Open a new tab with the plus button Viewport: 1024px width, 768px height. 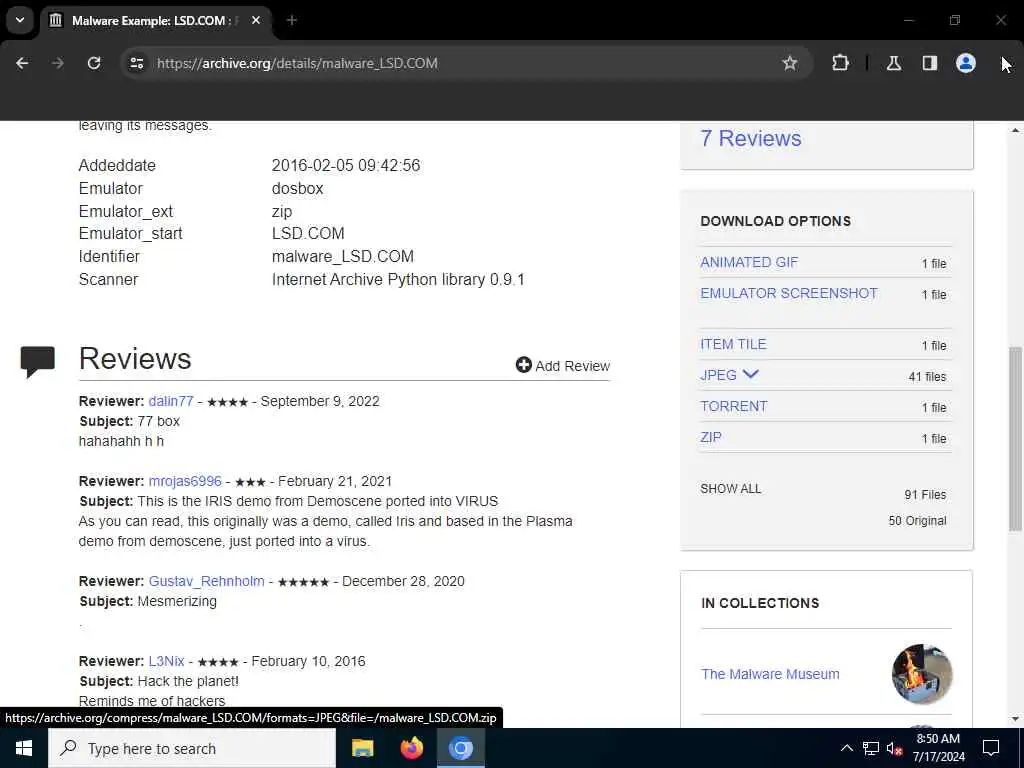pos(292,20)
